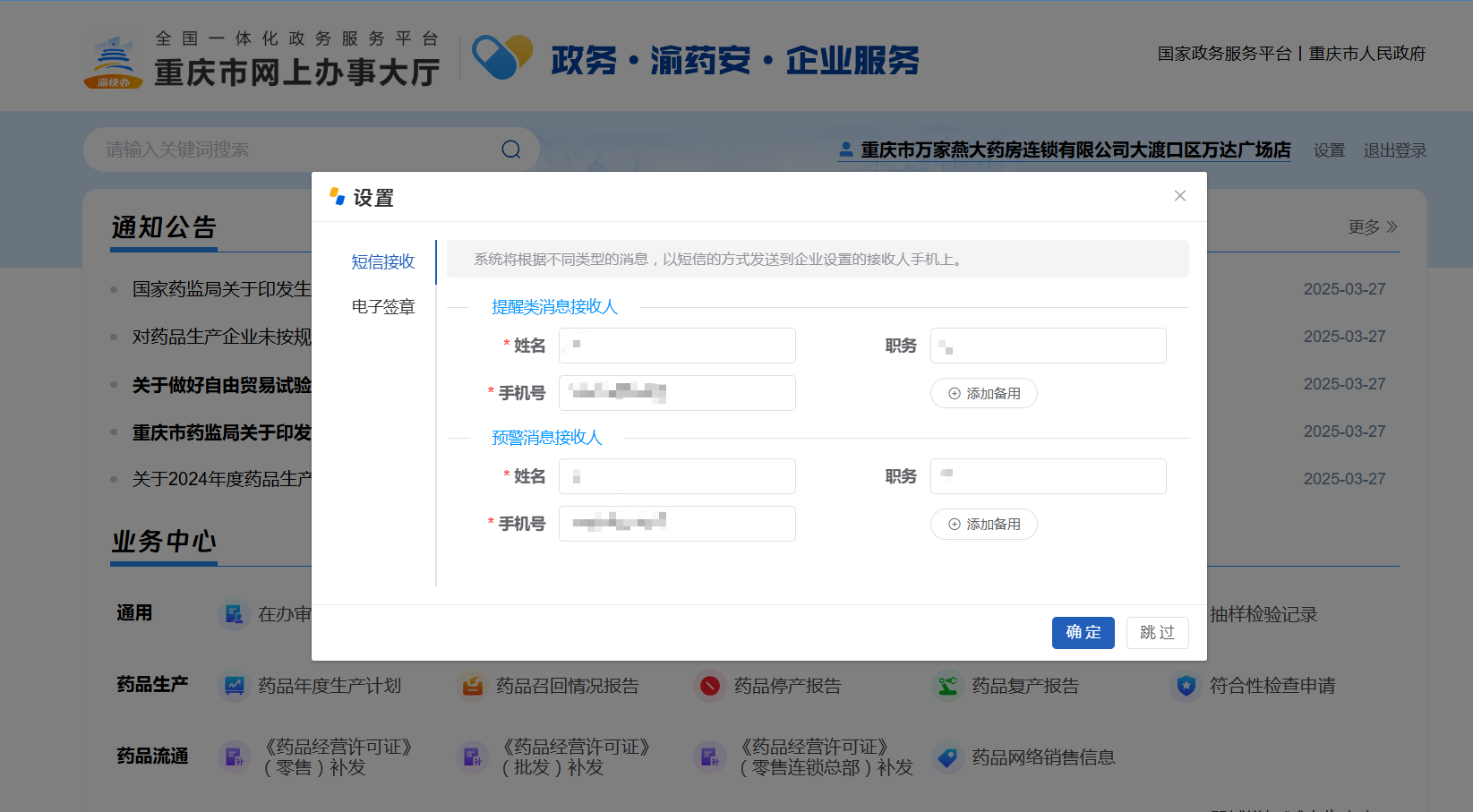Click the 更多 link with double chevron
1473x812 pixels.
(x=1373, y=227)
